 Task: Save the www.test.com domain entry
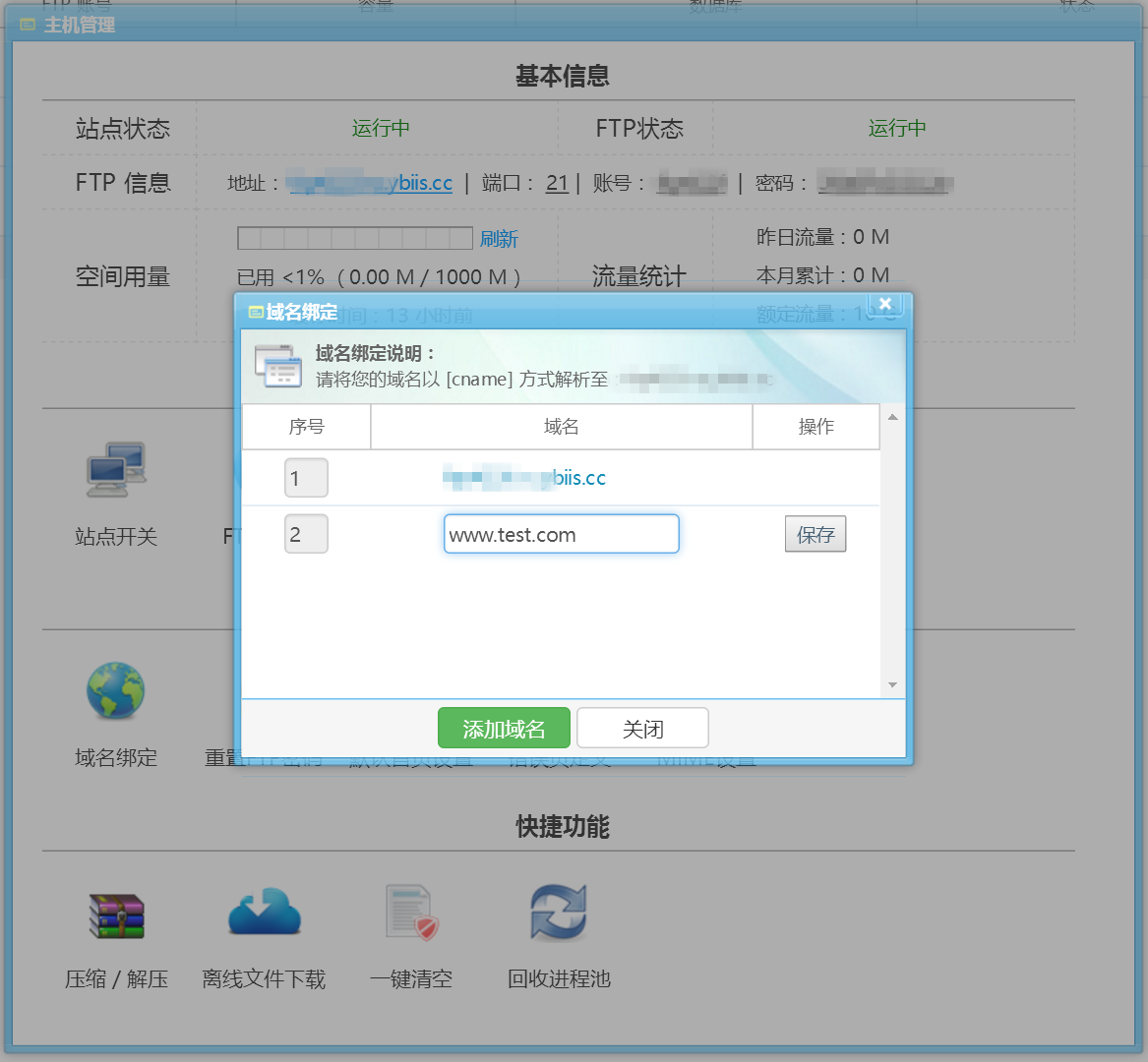815,535
